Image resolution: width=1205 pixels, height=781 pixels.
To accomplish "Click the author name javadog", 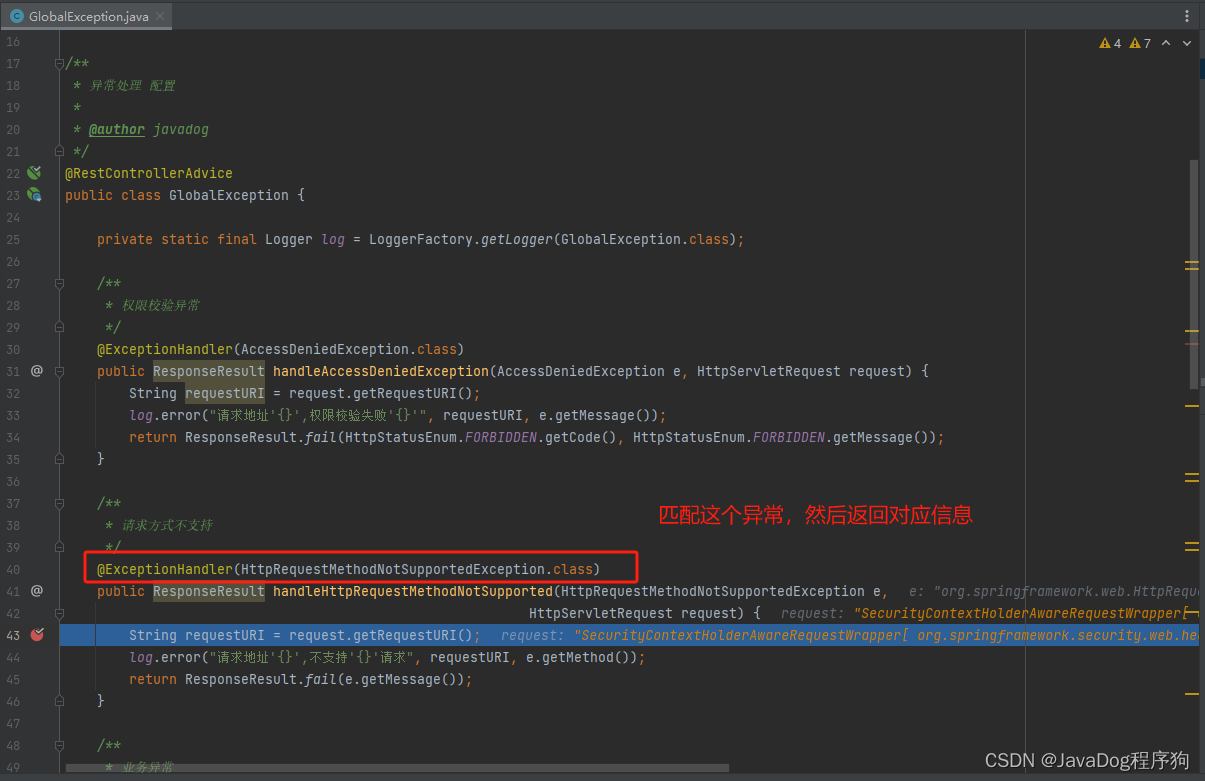I will pyautogui.click(x=181, y=129).
